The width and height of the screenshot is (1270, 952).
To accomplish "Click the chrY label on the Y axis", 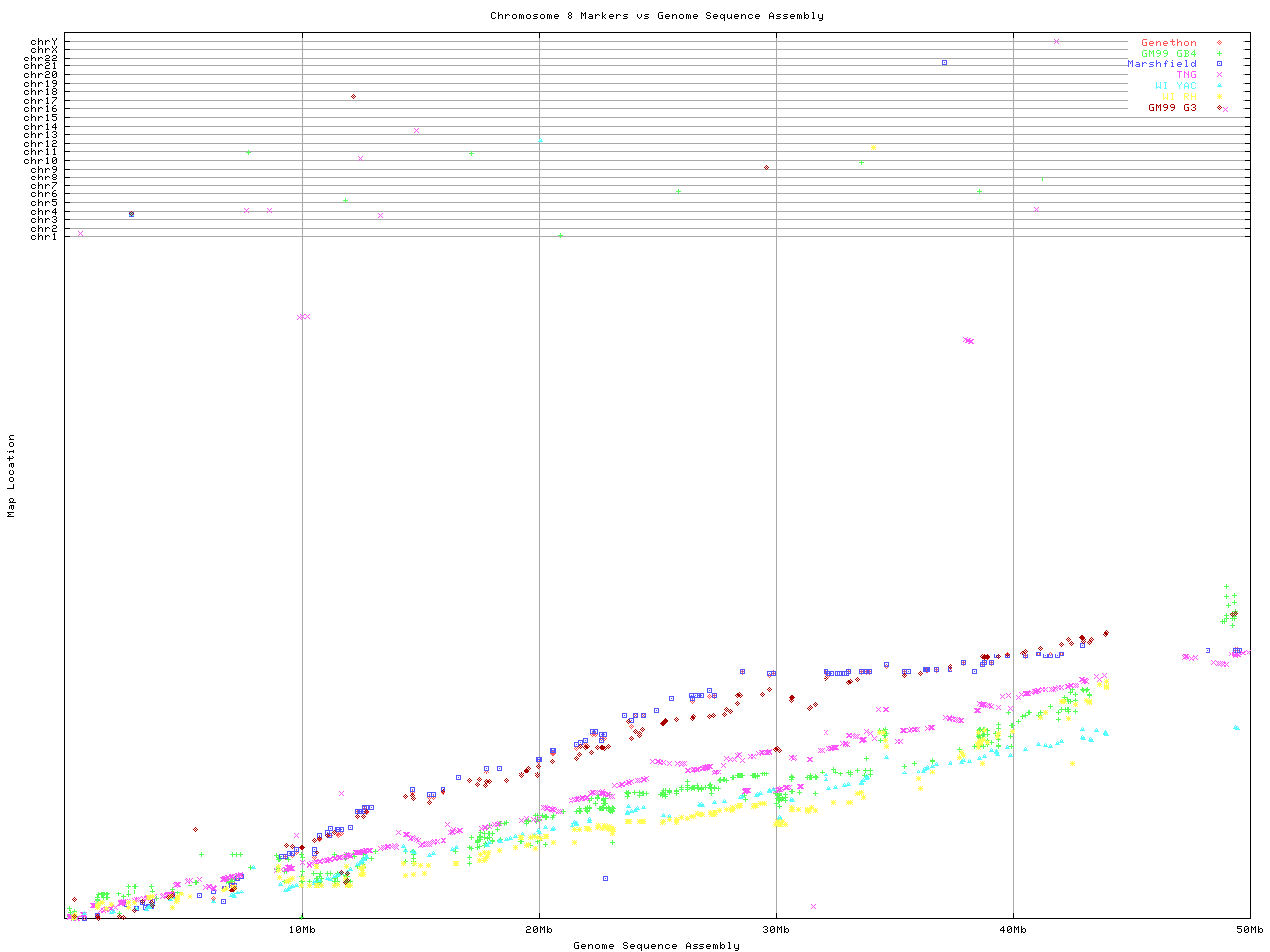I will pyautogui.click(x=44, y=42).
